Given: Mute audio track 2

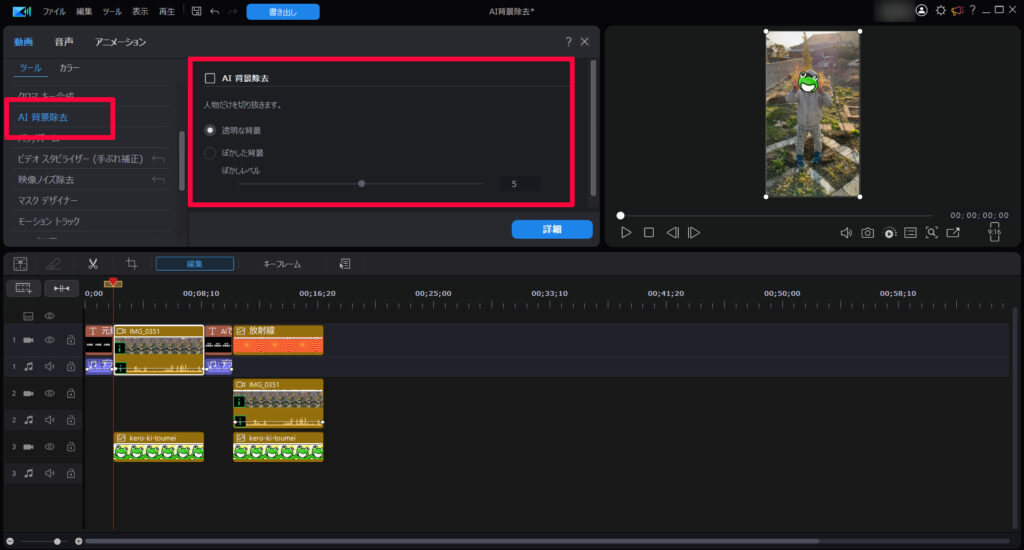Looking at the screenshot, I should click(50, 420).
